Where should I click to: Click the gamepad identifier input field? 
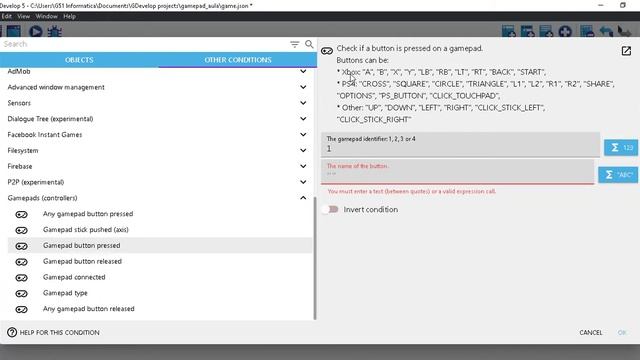pos(460,145)
